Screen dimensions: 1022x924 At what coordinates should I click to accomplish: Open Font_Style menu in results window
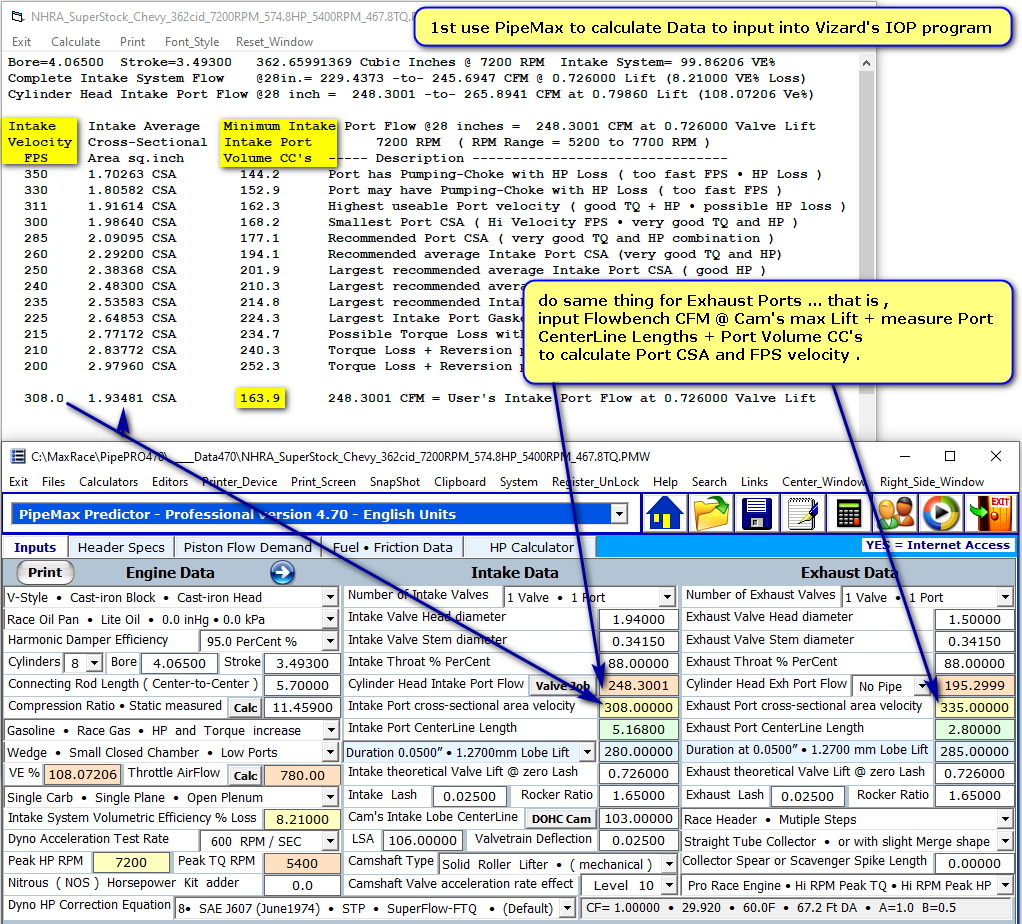pos(192,42)
